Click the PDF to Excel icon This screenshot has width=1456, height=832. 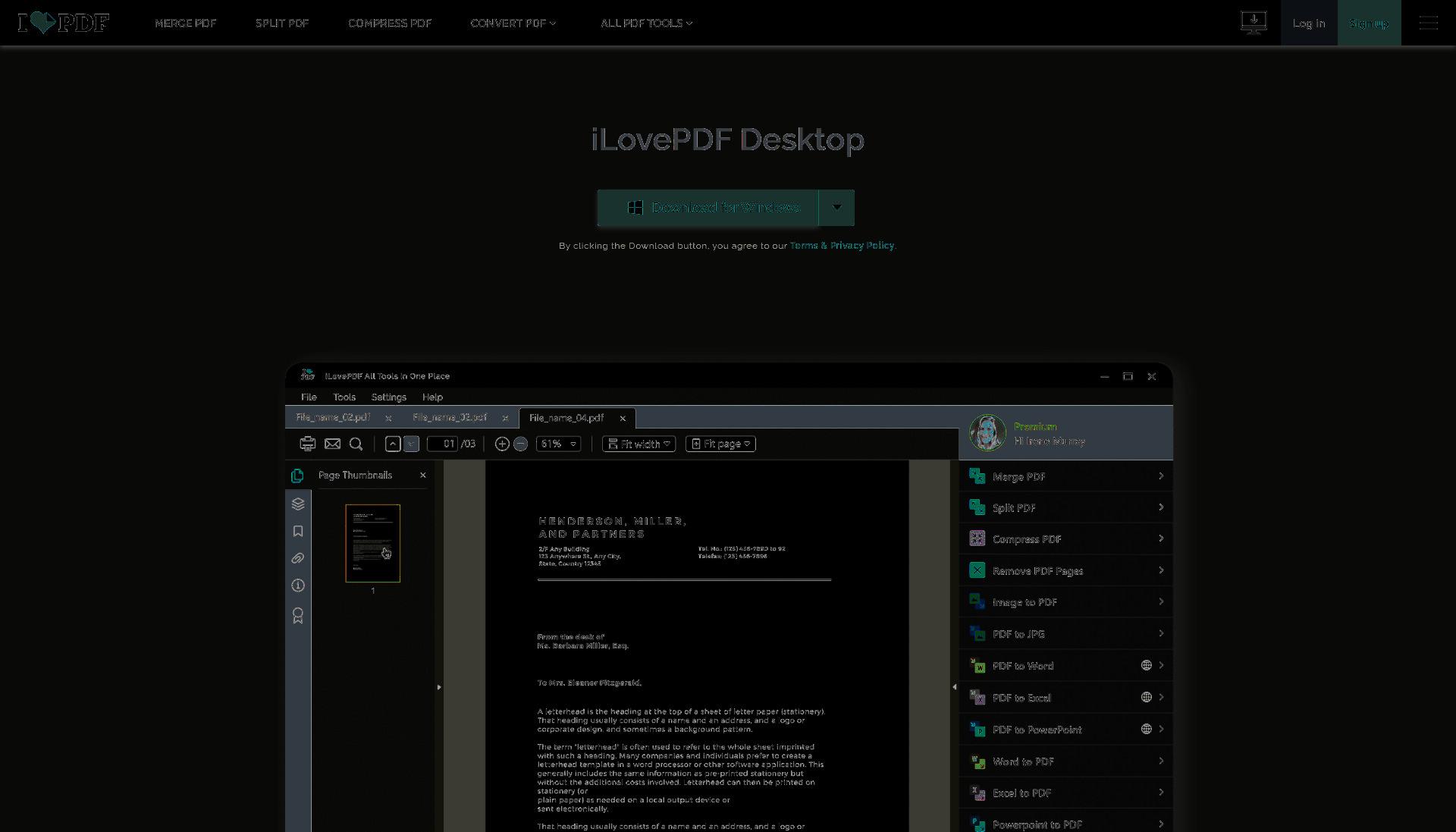[x=977, y=697]
